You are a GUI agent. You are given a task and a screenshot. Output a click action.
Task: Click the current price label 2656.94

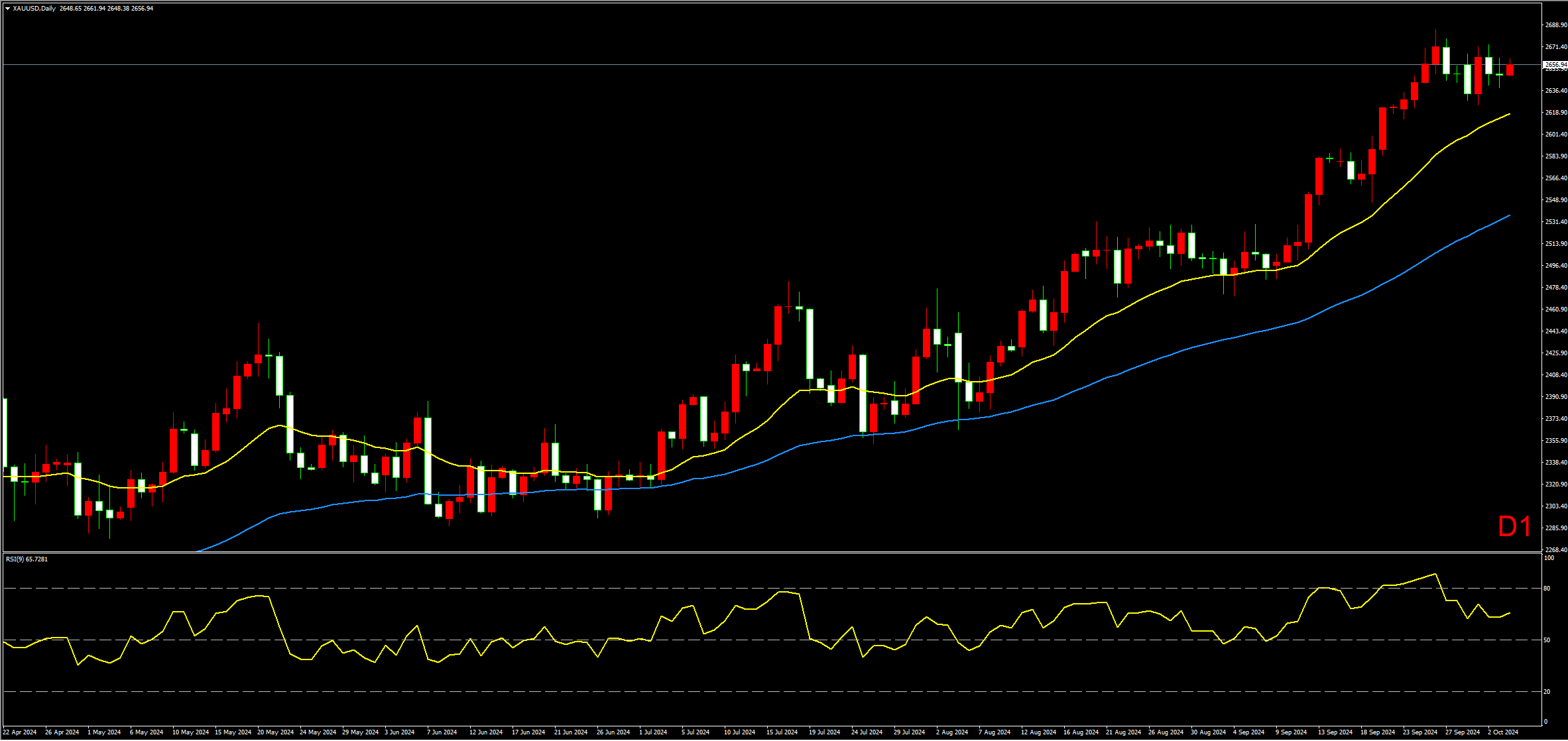1555,65
